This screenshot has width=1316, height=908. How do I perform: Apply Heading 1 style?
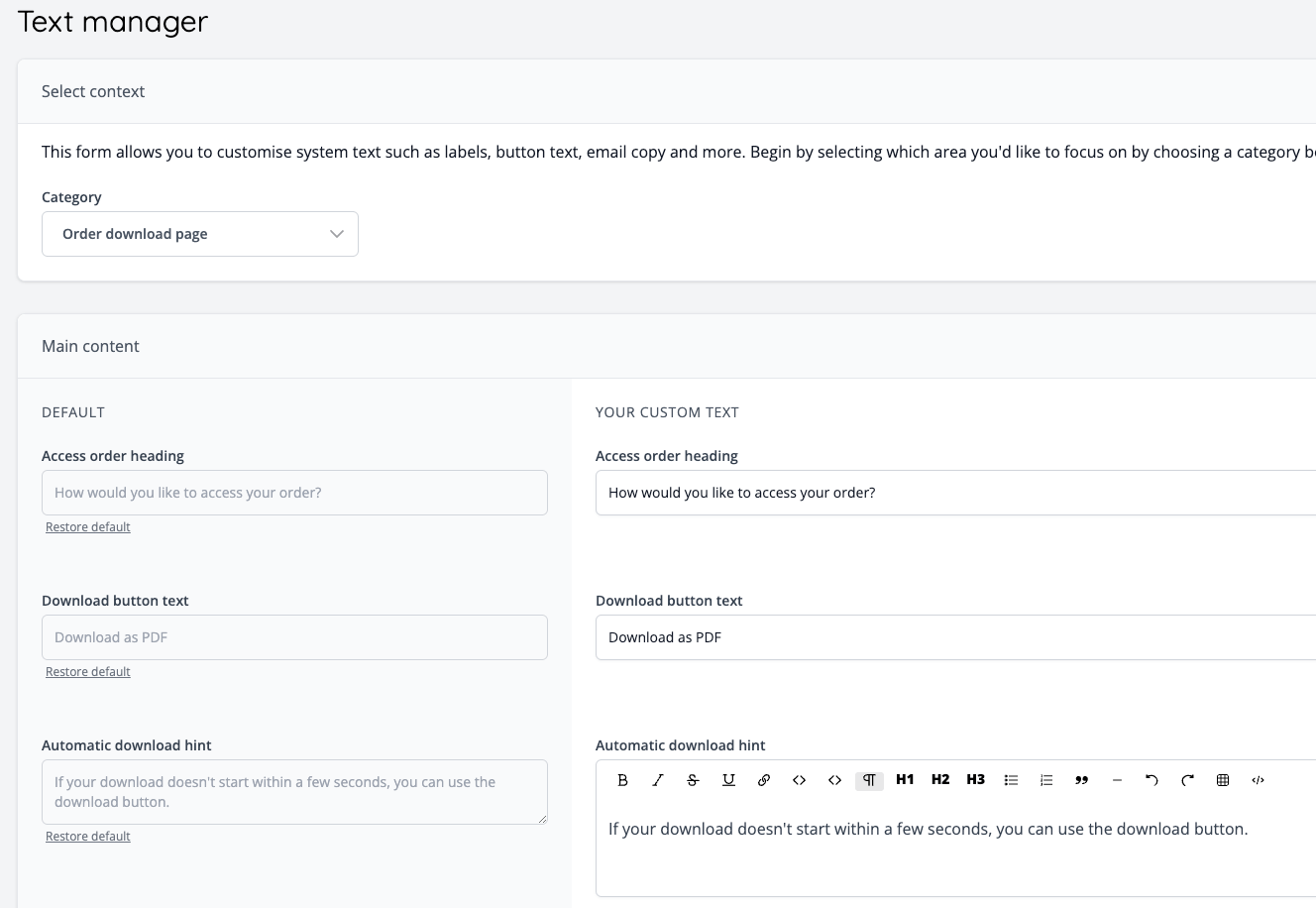[x=905, y=780]
